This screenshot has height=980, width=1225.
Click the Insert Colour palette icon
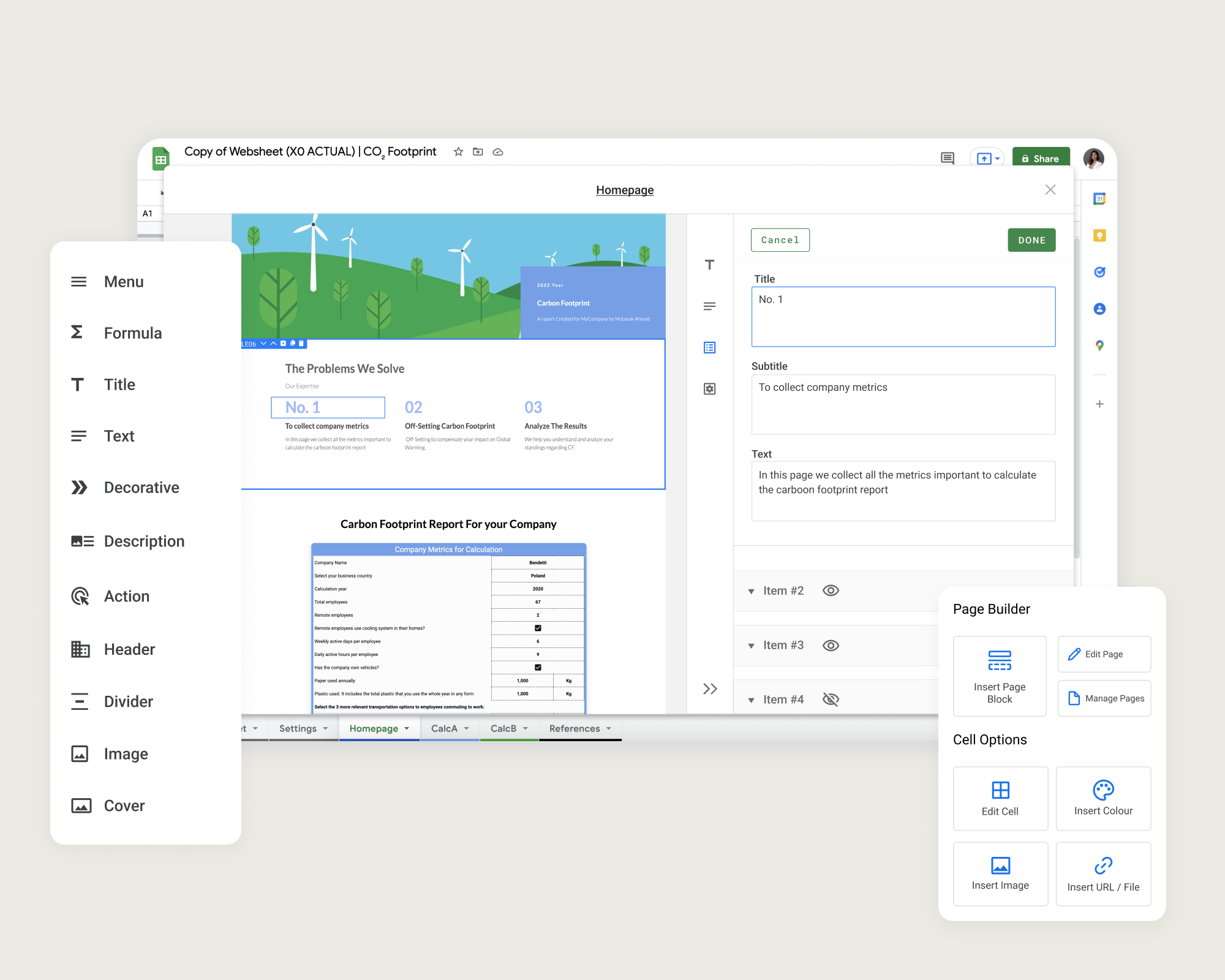[x=1103, y=790]
